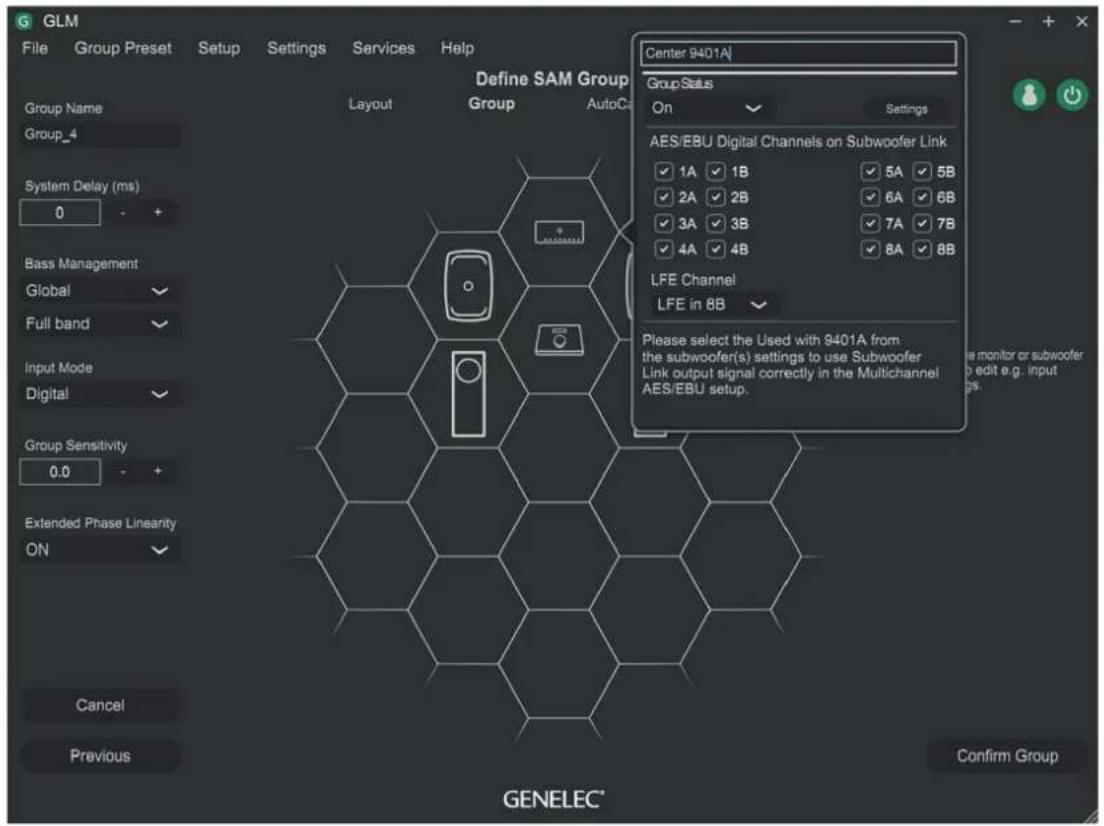Uncheck channel 8A
The height and width of the screenshot is (826, 1104).
tap(870, 249)
